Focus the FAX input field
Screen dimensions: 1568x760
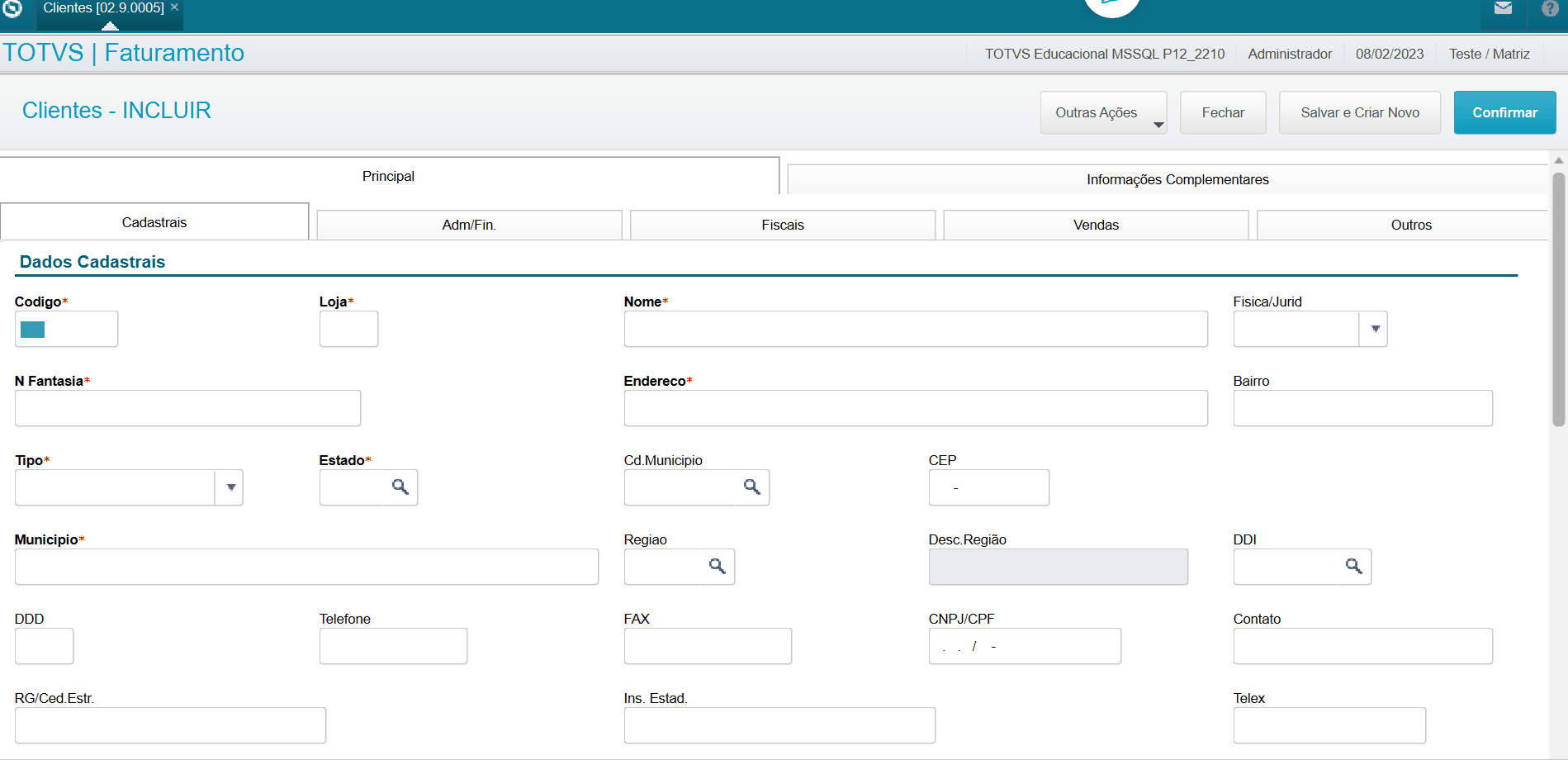(708, 646)
